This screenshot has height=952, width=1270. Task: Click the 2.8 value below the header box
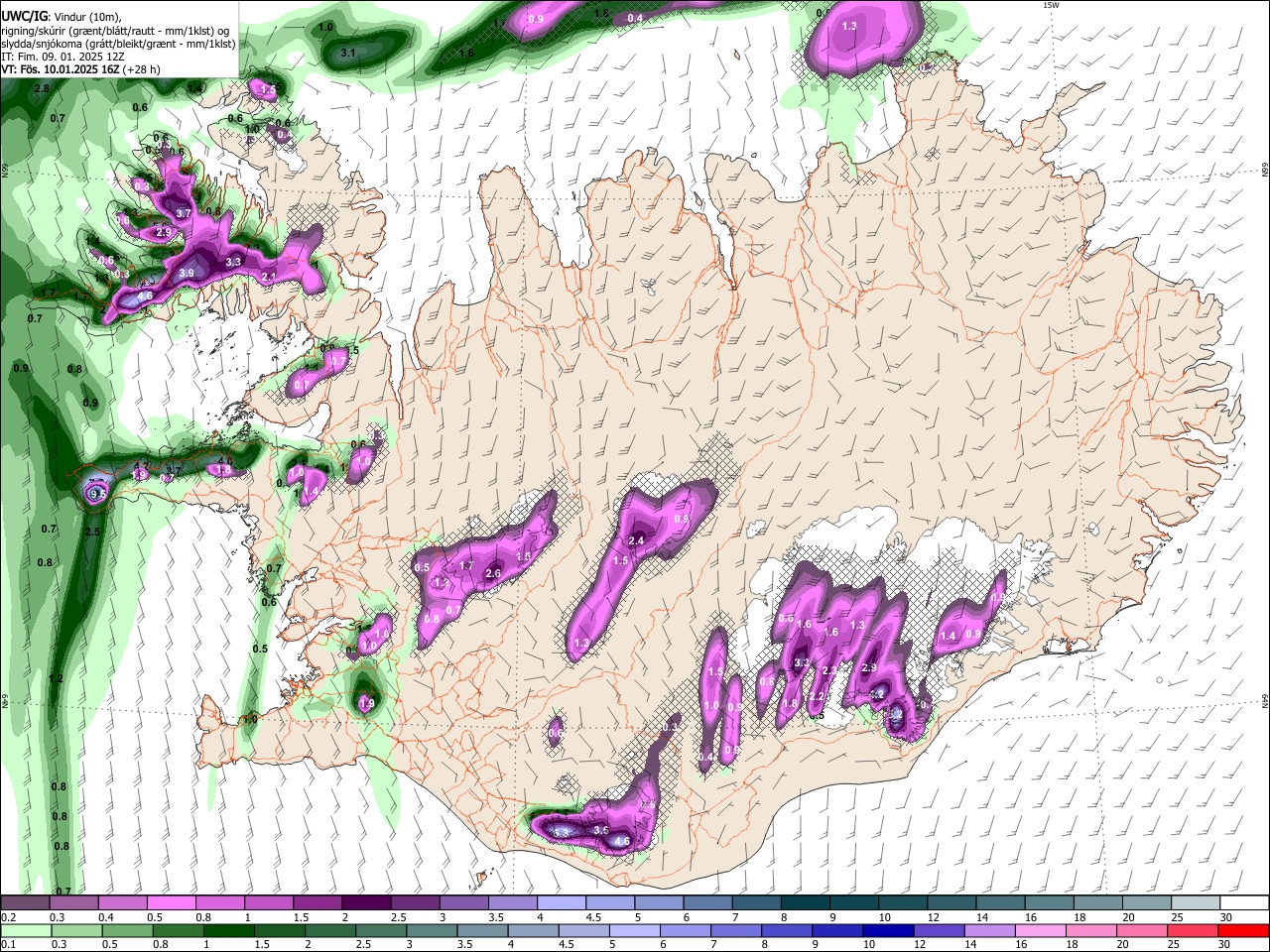pyautogui.click(x=42, y=89)
